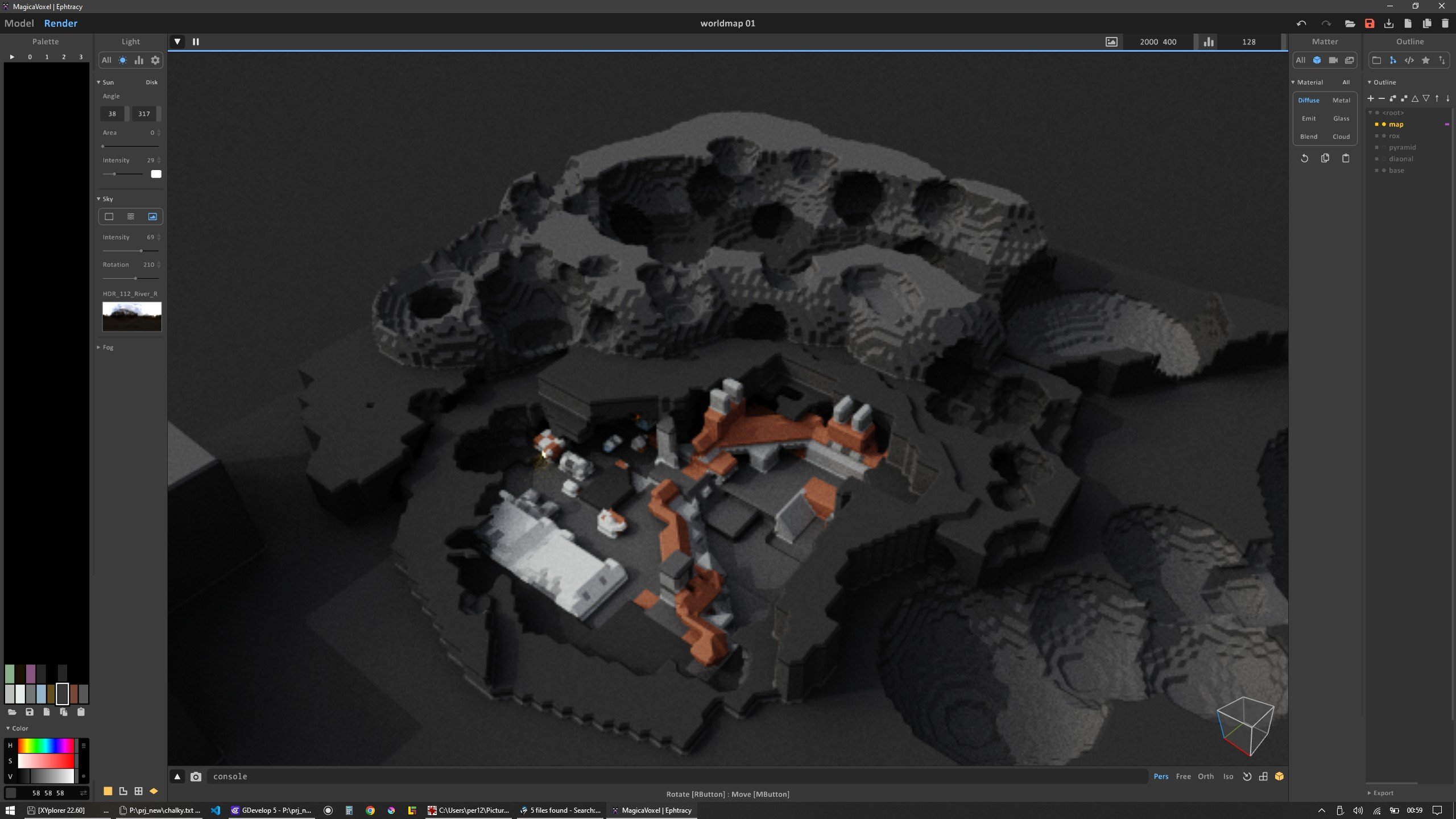Click the up-down arrows icon in Outline panel
The height and width of the screenshot is (819, 1456).
(x=1442, y=60)
